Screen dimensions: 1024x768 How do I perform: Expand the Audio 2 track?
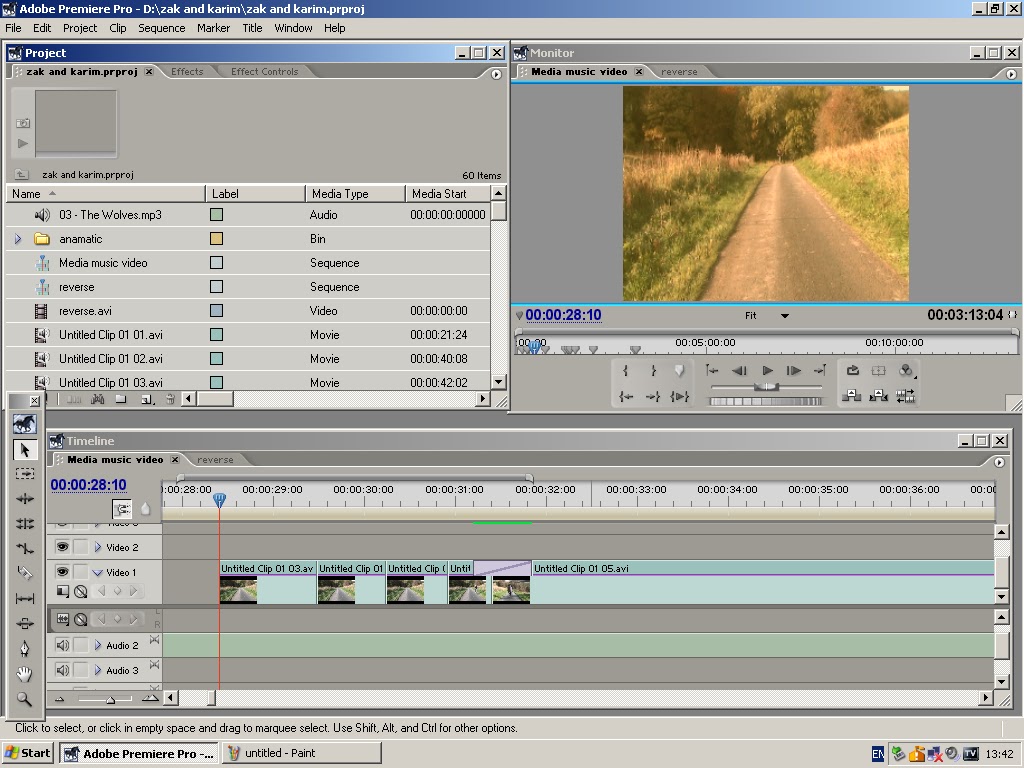[98, 645]
